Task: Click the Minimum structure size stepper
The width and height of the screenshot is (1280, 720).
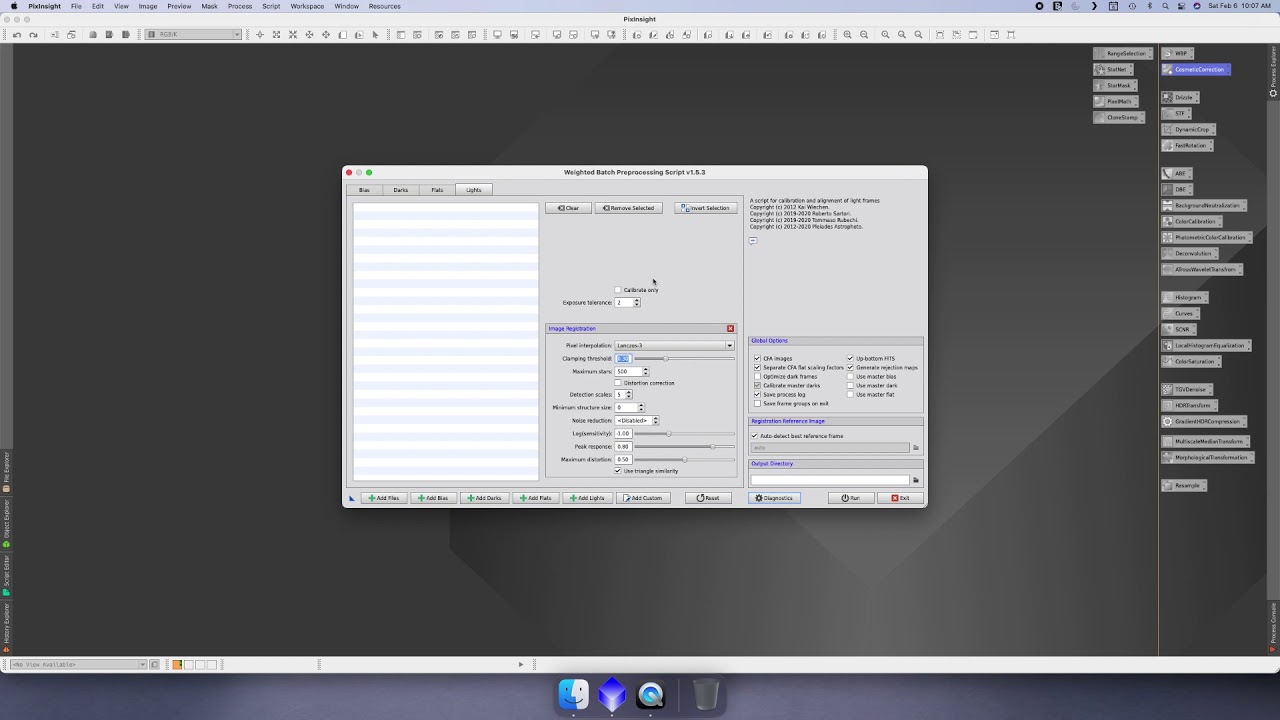Action: [x=641, y=407]
